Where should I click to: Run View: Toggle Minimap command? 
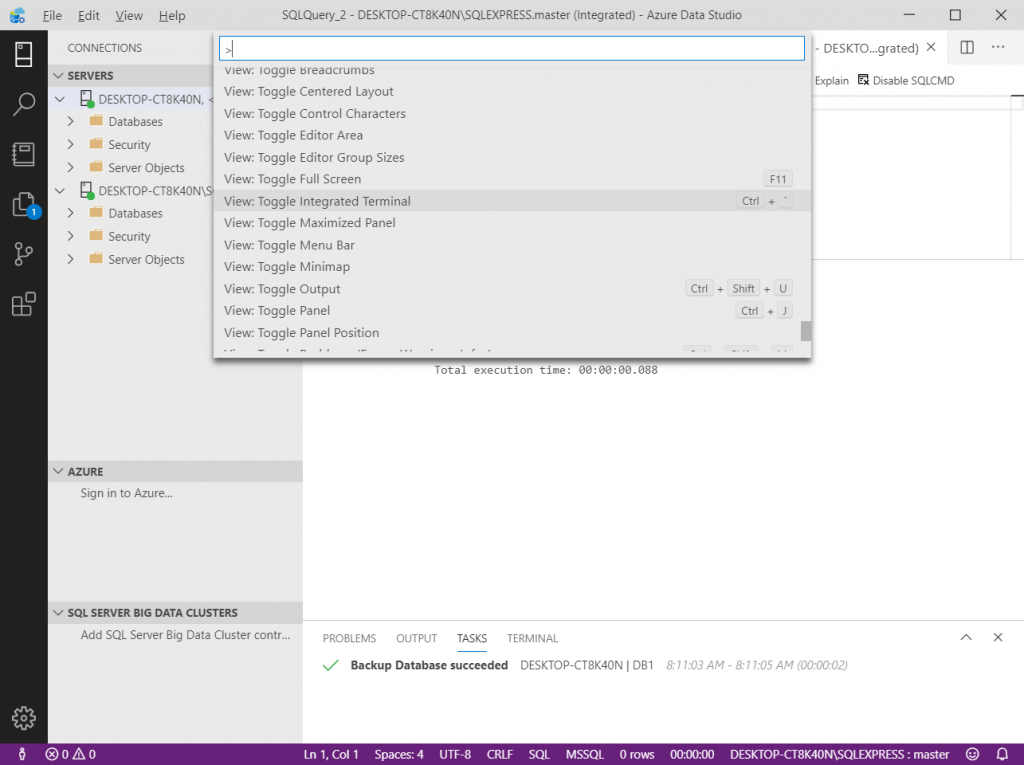[x=512, y=267]
